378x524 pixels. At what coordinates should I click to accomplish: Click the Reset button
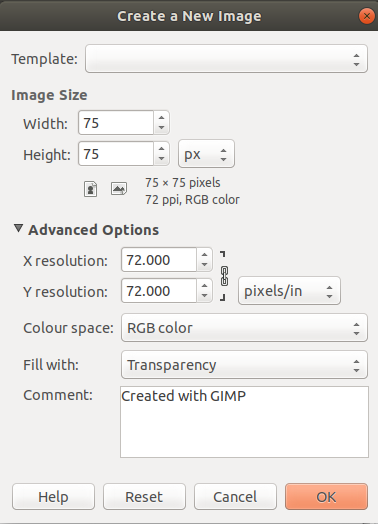(x=144, y=497)
